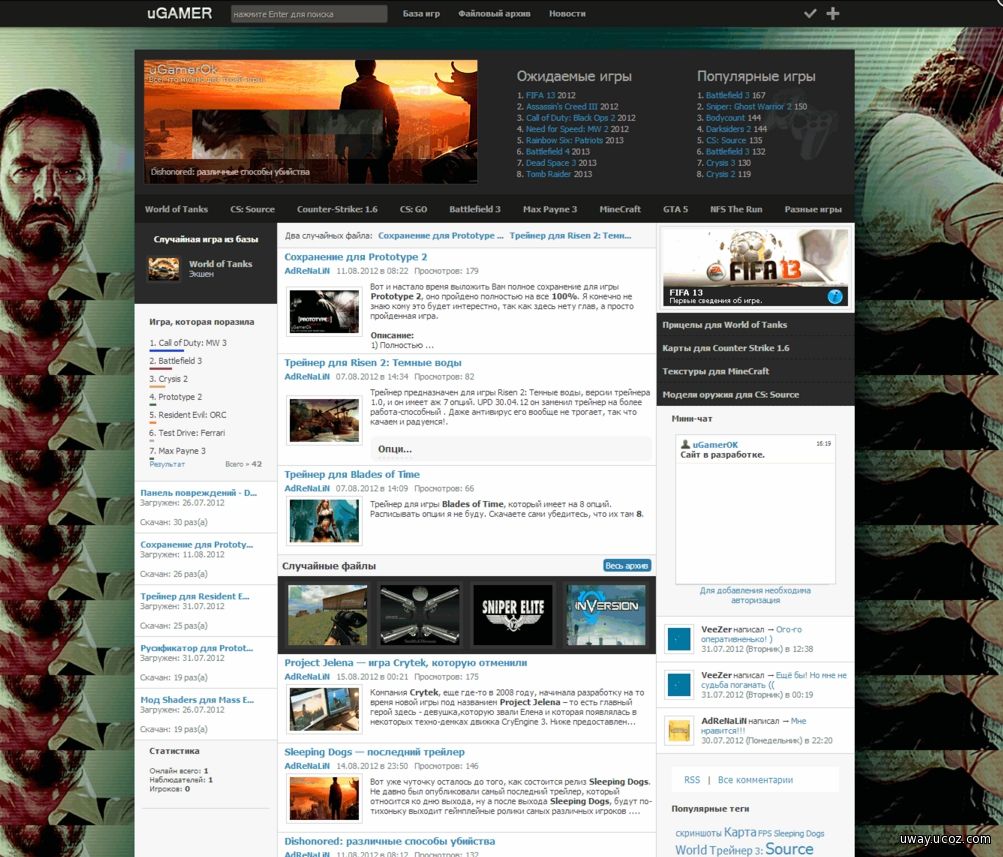Click the avatar next to AdReNaLiN's 22:20 comment
1003x857 pixels.
tap(679, 730)
